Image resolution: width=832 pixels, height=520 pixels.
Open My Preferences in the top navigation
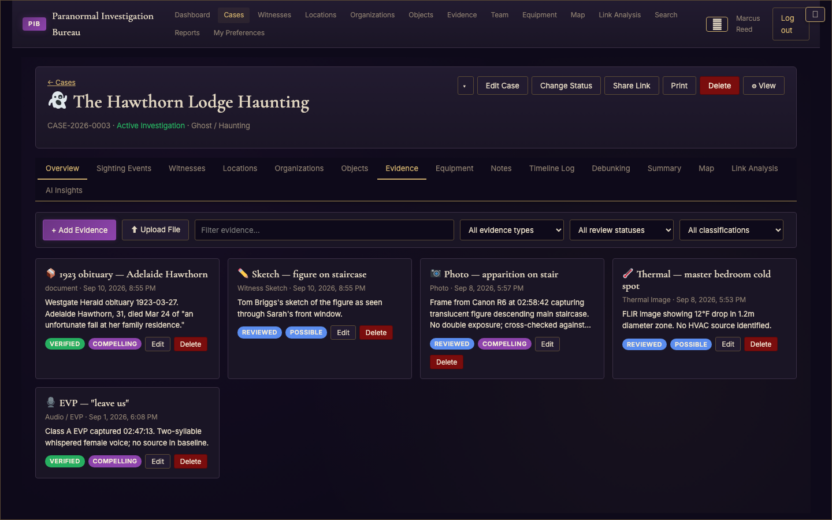239,33
